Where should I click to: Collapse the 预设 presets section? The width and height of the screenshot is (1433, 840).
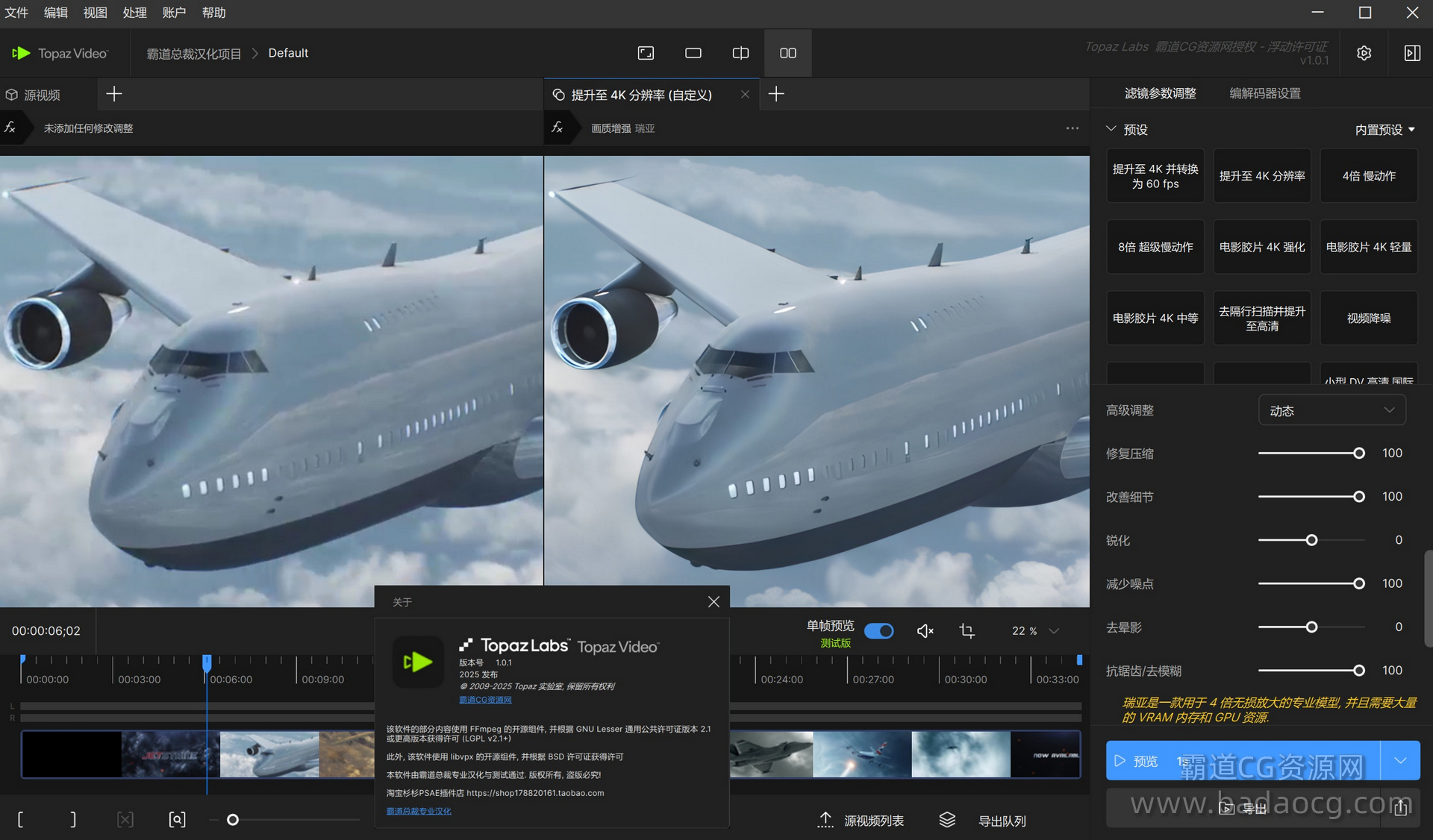tap(1111, 129)
